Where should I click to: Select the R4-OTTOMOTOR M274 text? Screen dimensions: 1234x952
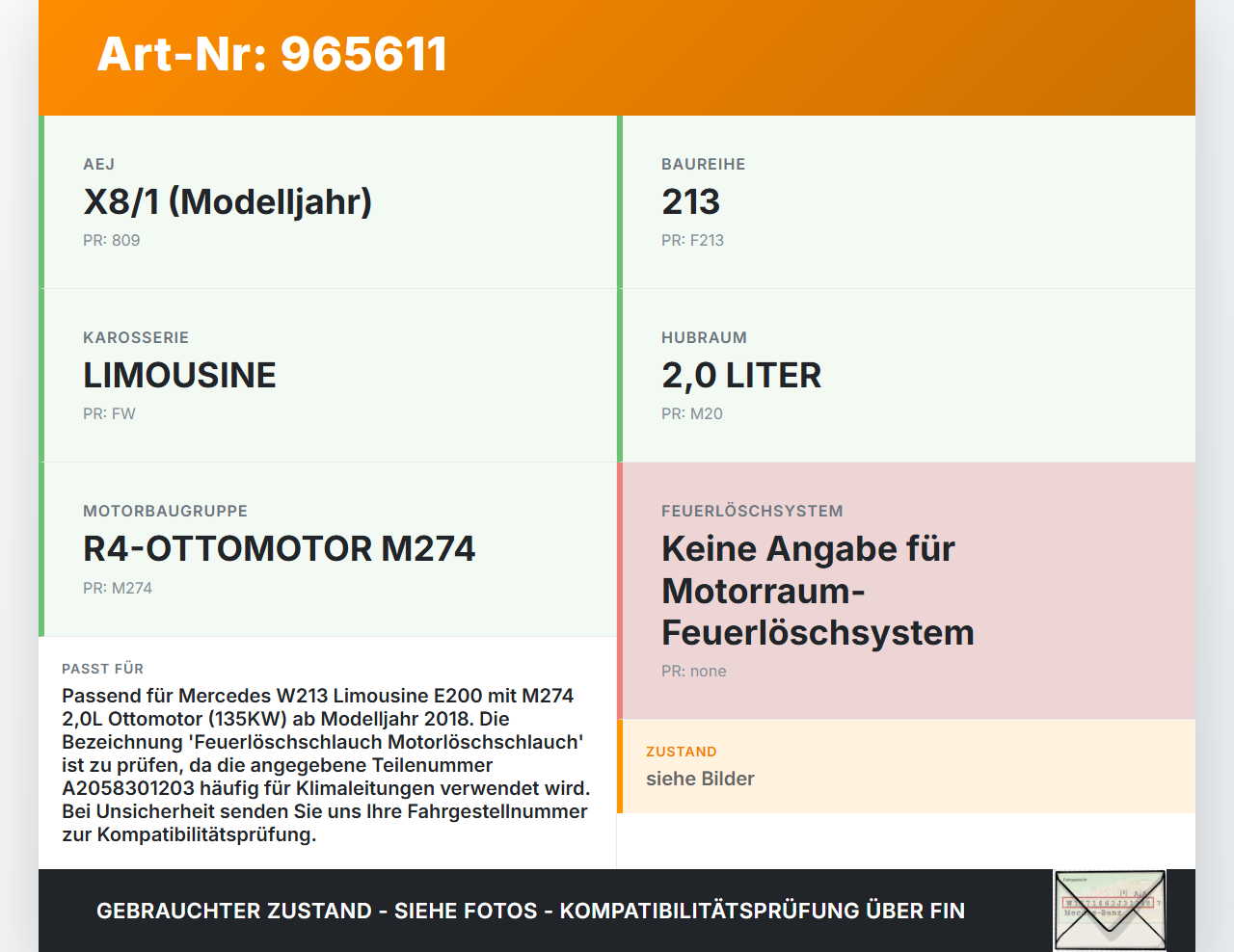(279, 548)
